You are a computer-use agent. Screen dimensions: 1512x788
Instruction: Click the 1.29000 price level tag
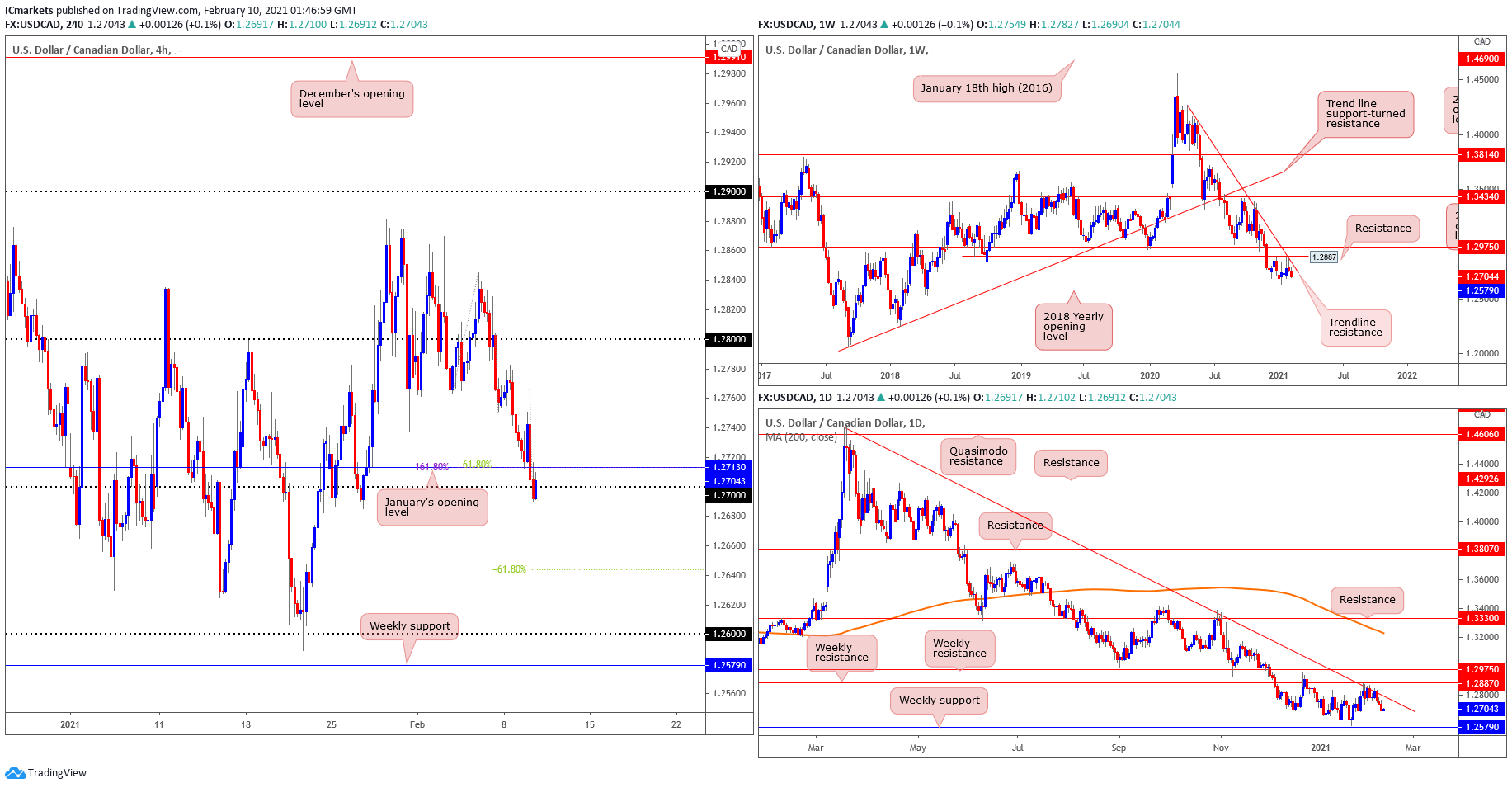[728, 191]
